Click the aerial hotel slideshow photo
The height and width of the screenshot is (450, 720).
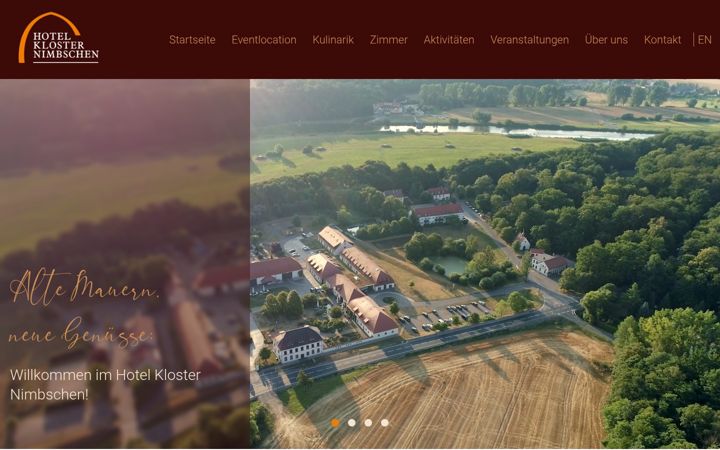pyautogui.click(x=485, y=264)
